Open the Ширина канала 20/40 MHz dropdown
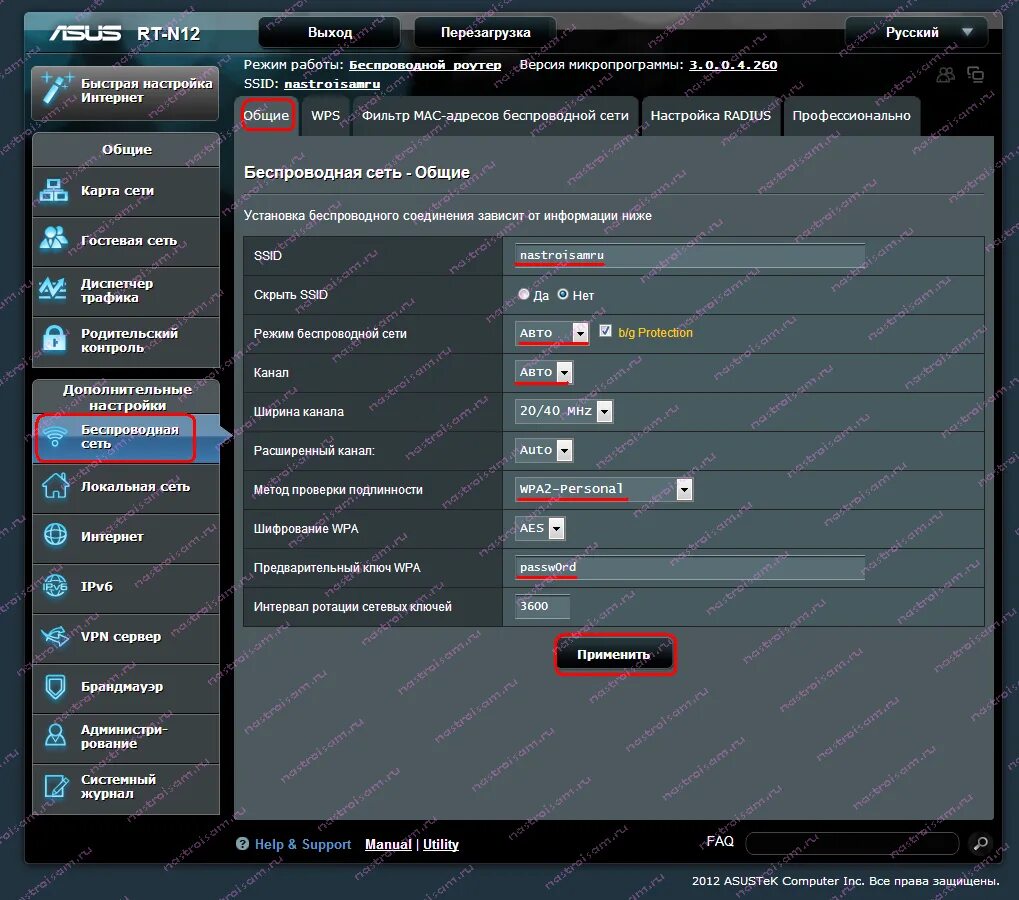 coord(563,411)
